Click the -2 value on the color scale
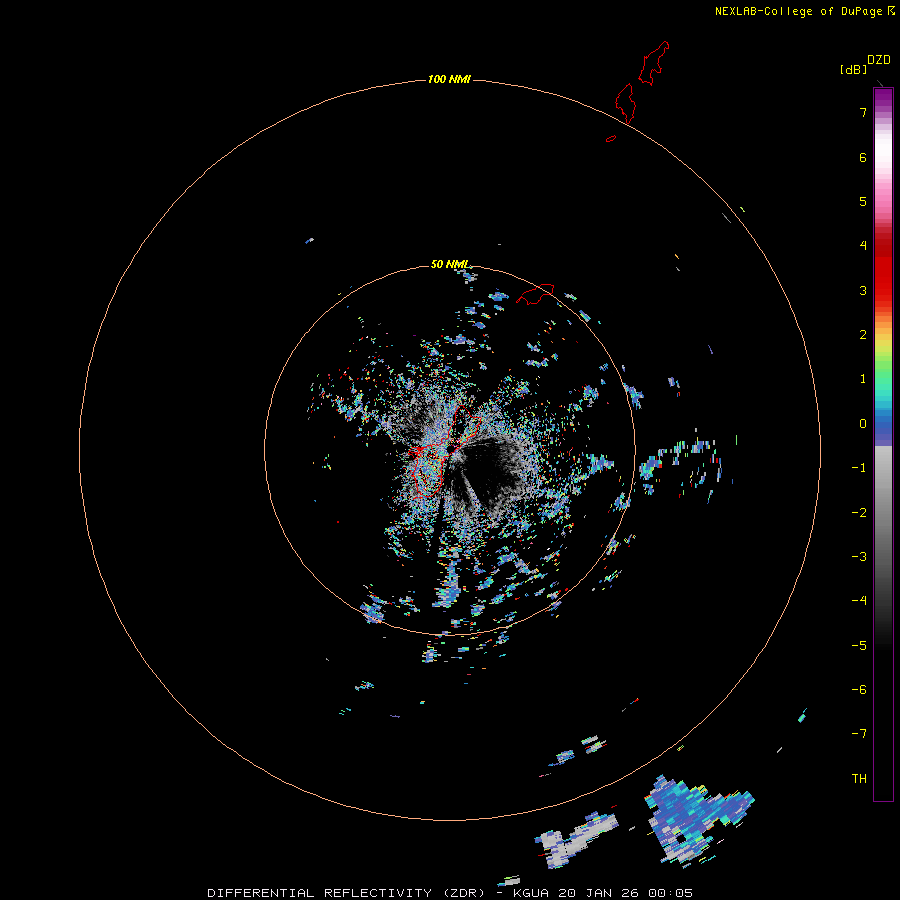Image resolution: width=900 pixels, height=900 pixels. [x=859, y=513]
